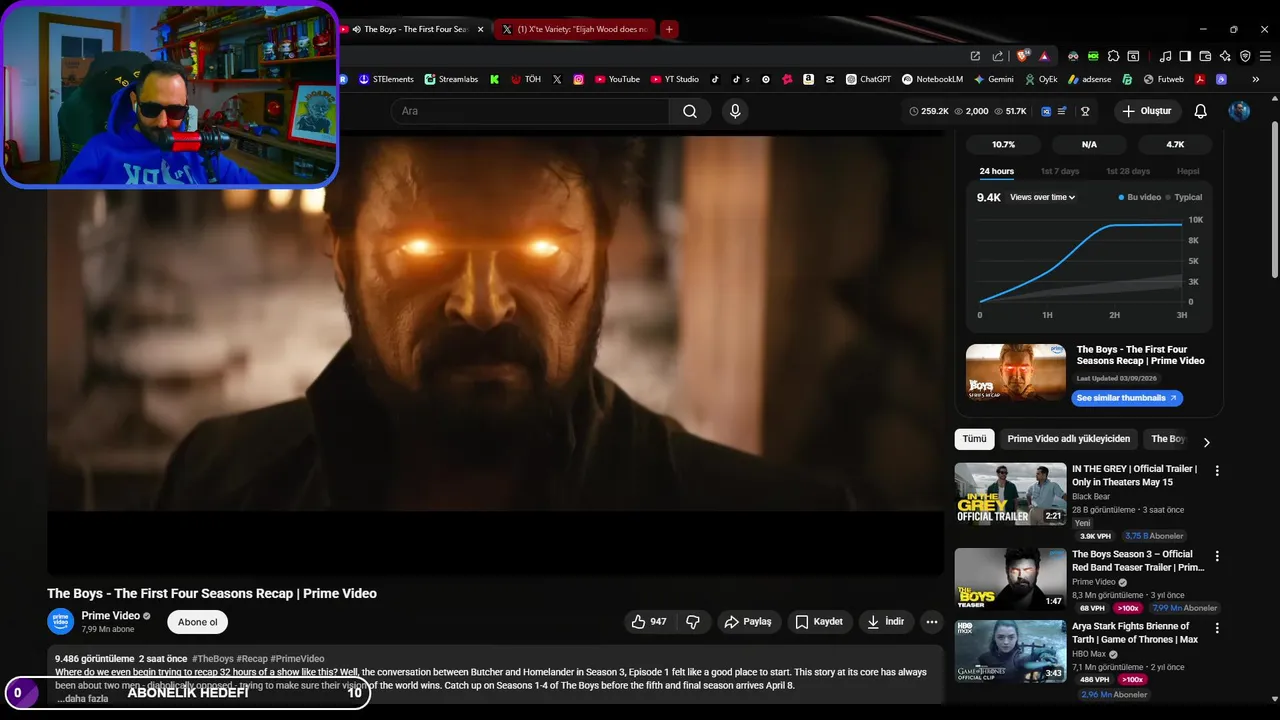Expand description with ...daha fazla
Viewport: 1280px width, 720px height.
(82, 699)
